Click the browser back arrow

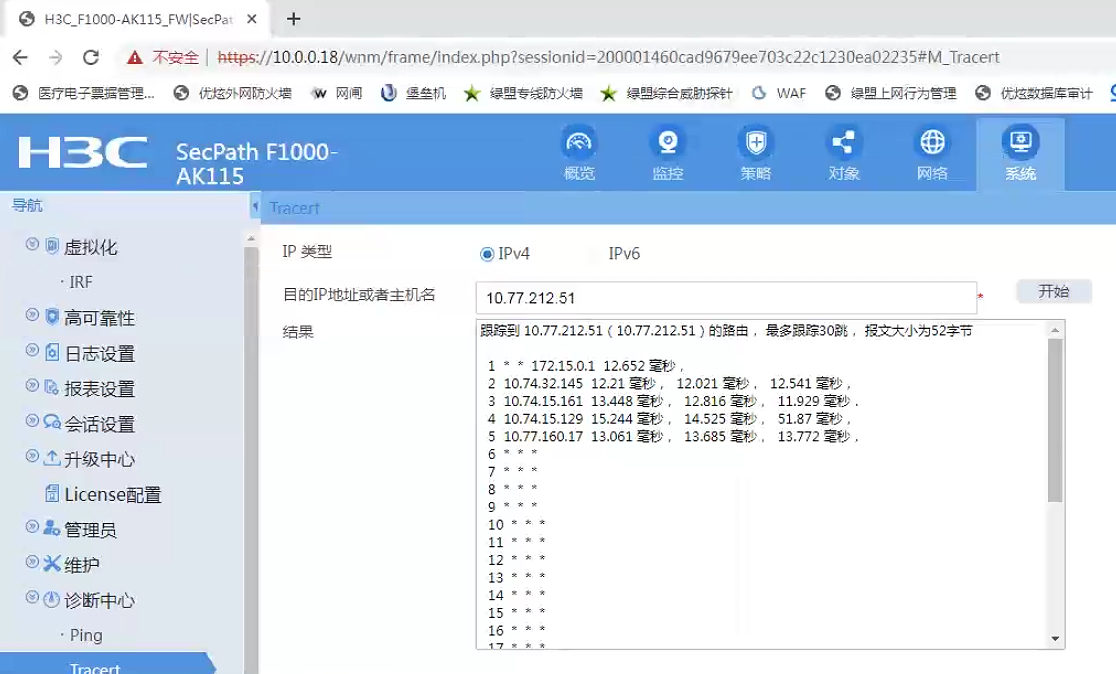[x=21, y=58]
